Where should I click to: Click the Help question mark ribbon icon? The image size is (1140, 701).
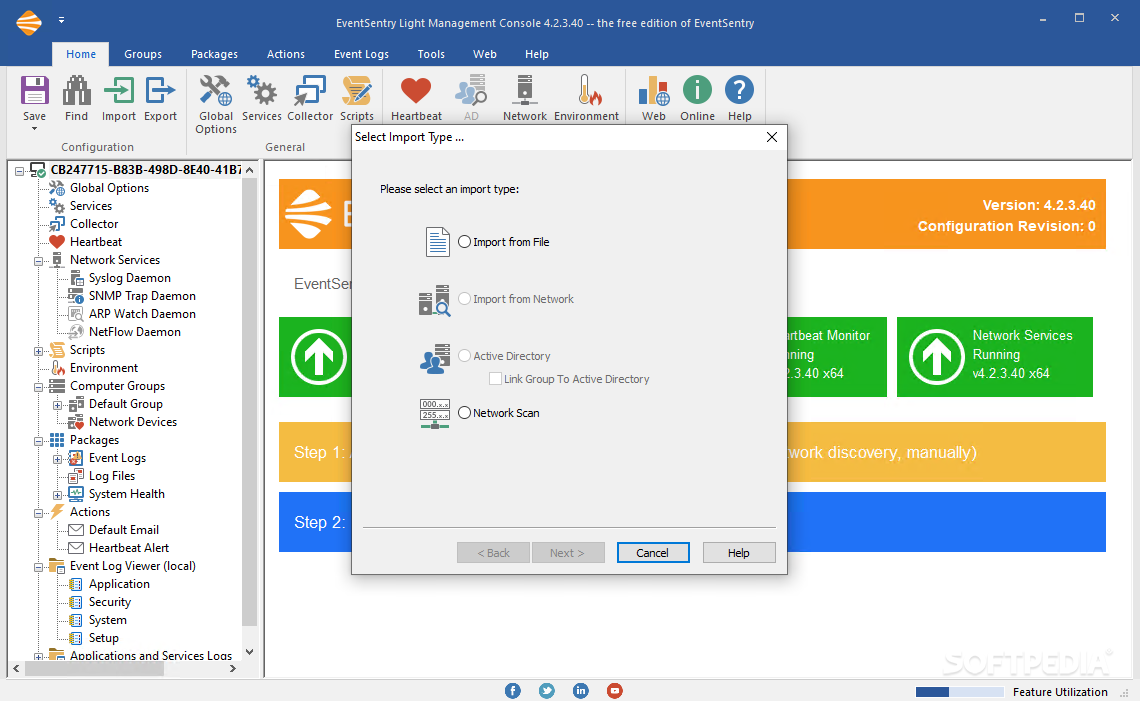(x=739, y=90)
